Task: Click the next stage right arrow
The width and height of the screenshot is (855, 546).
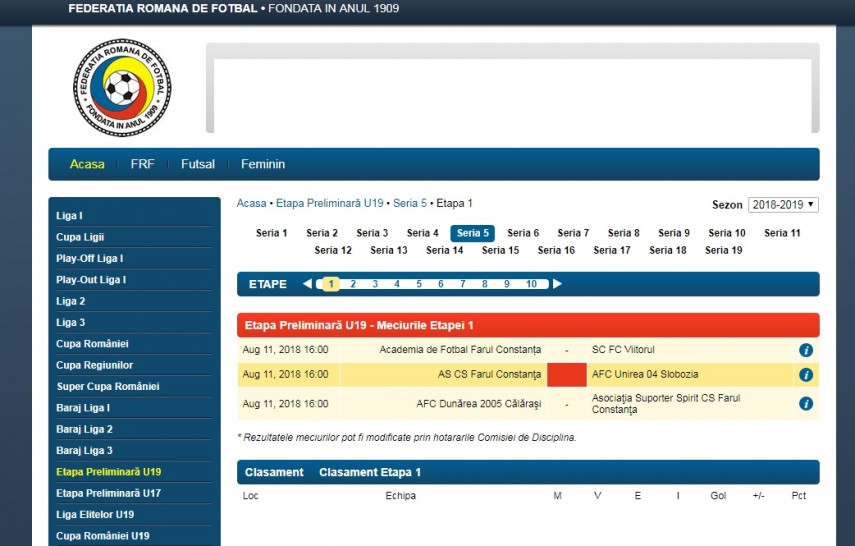Action: (x=557, y=284)
